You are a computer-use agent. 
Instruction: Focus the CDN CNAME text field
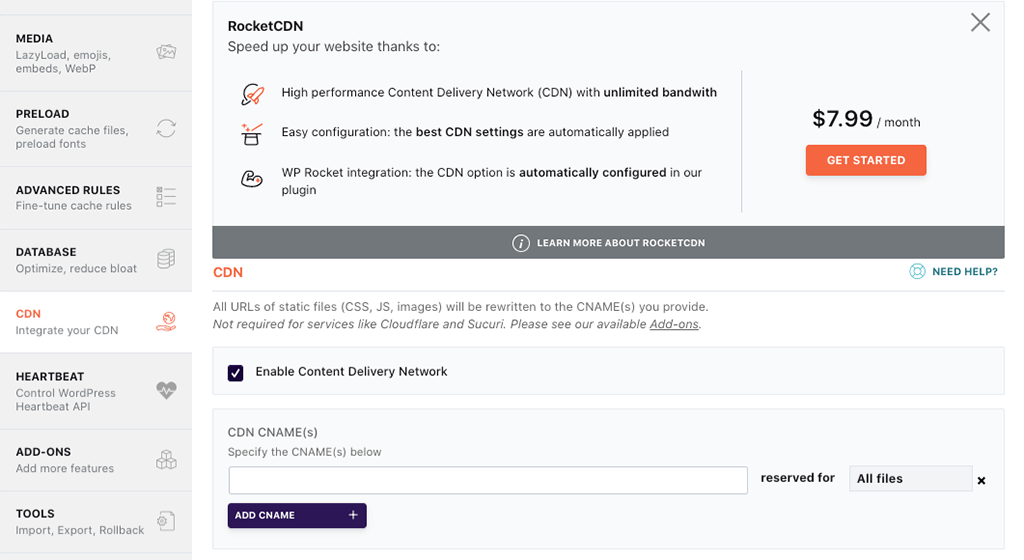488,480
